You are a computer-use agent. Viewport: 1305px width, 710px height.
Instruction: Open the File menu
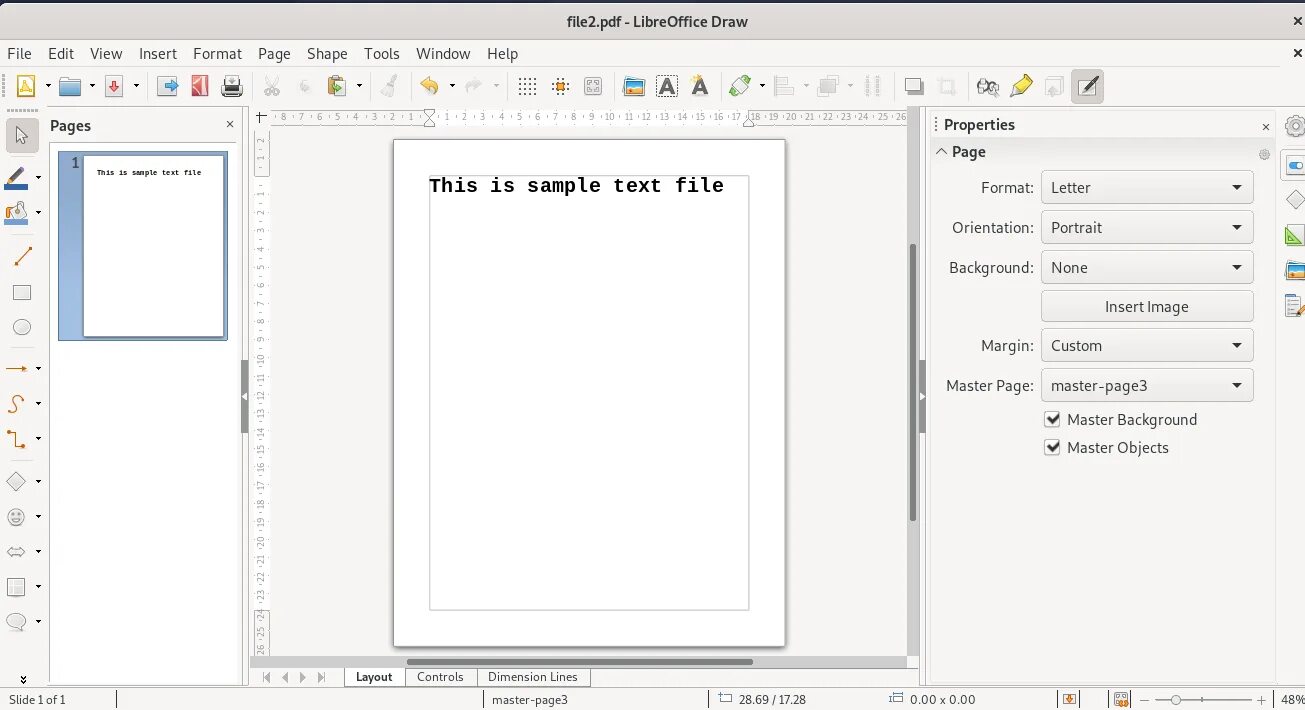point(19,54)
